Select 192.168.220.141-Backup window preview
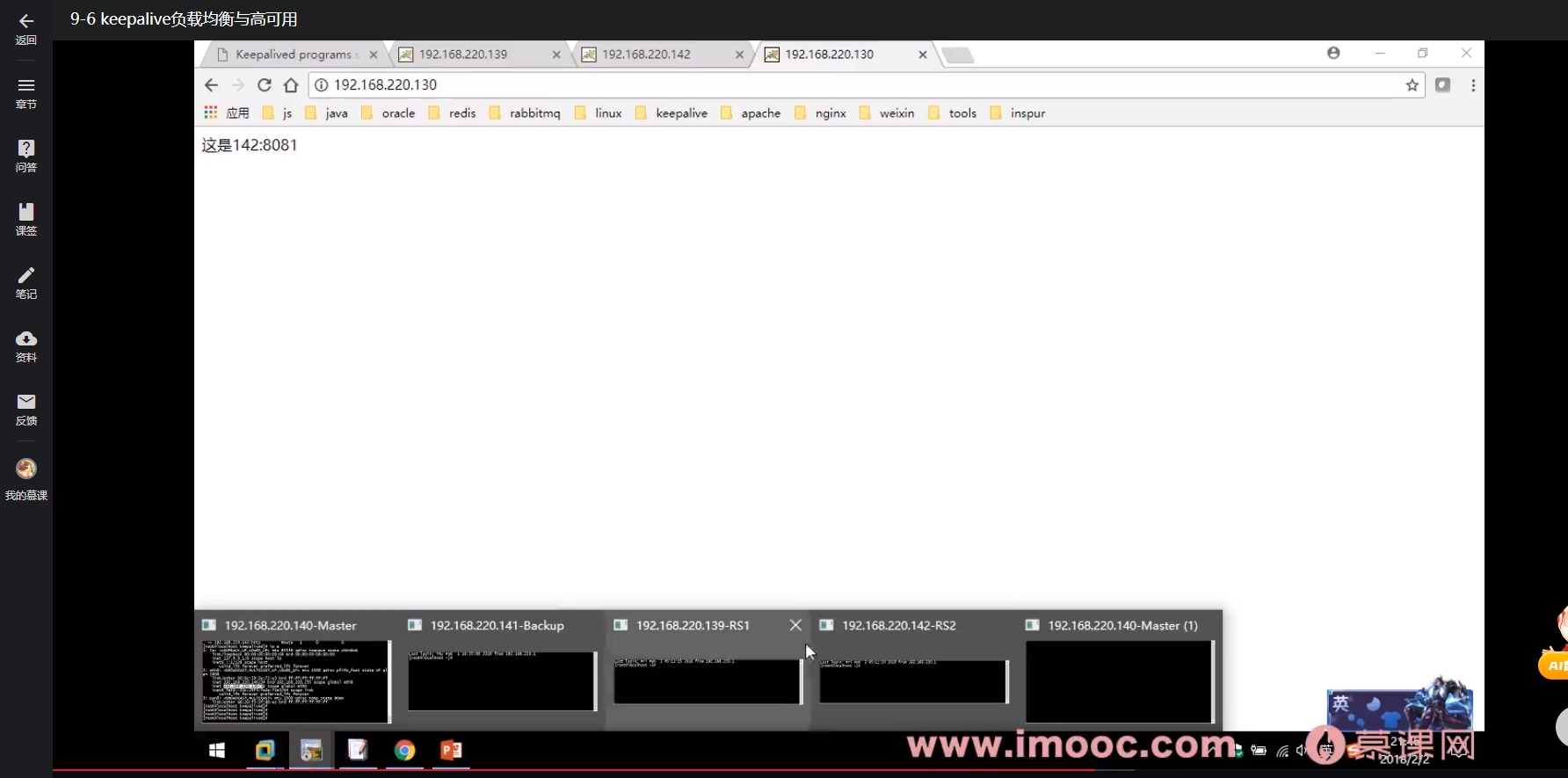1568x778 pixels. pyautogui.click(x=502, y=670)
